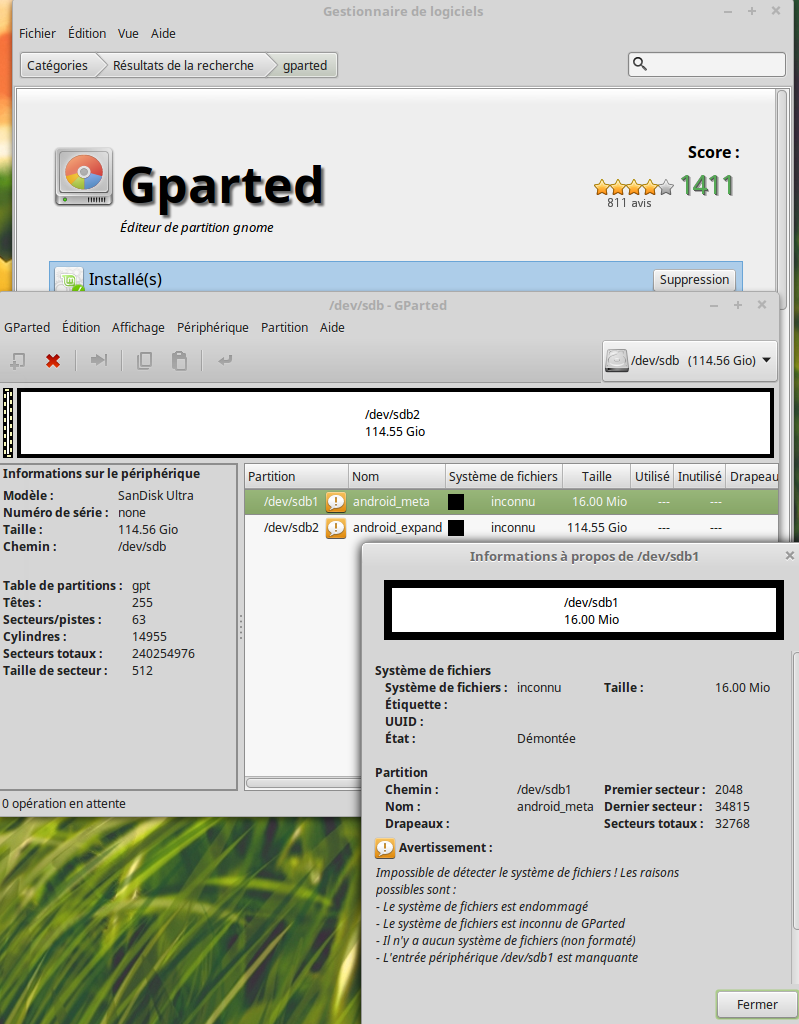Screen dimensions: 799x1024
Task: Click warning icon next to /dev/sdb1 row
Action: [x=336, y=502]
